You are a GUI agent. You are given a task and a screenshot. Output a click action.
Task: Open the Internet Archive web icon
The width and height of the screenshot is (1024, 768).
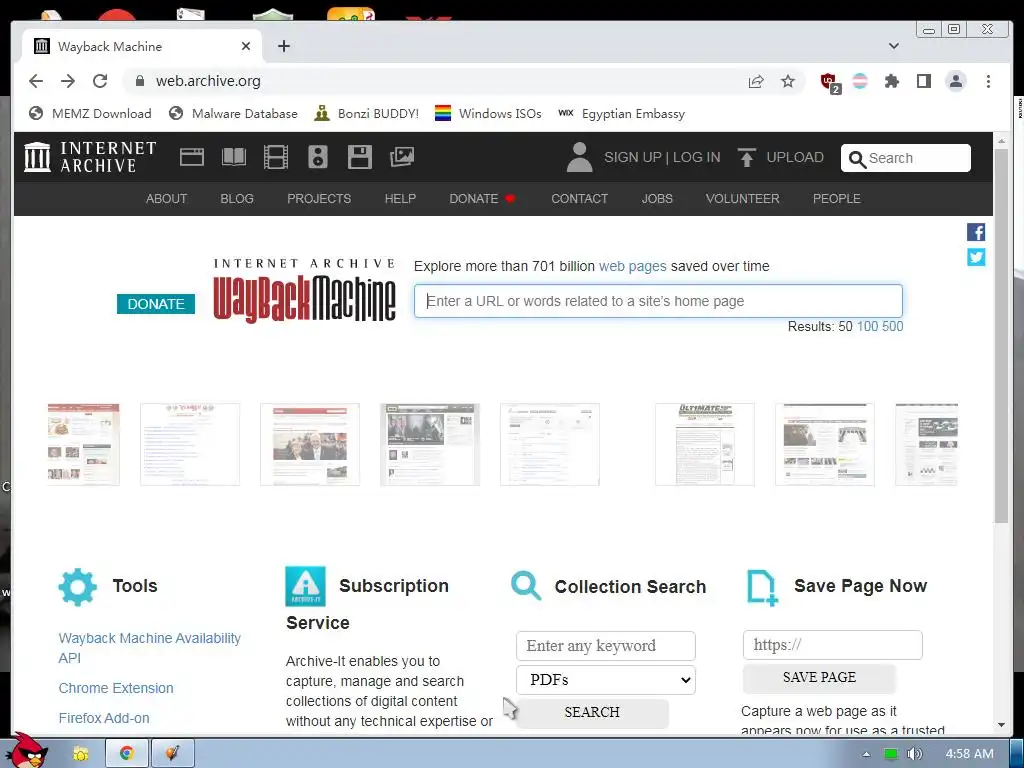pos(192,157)
